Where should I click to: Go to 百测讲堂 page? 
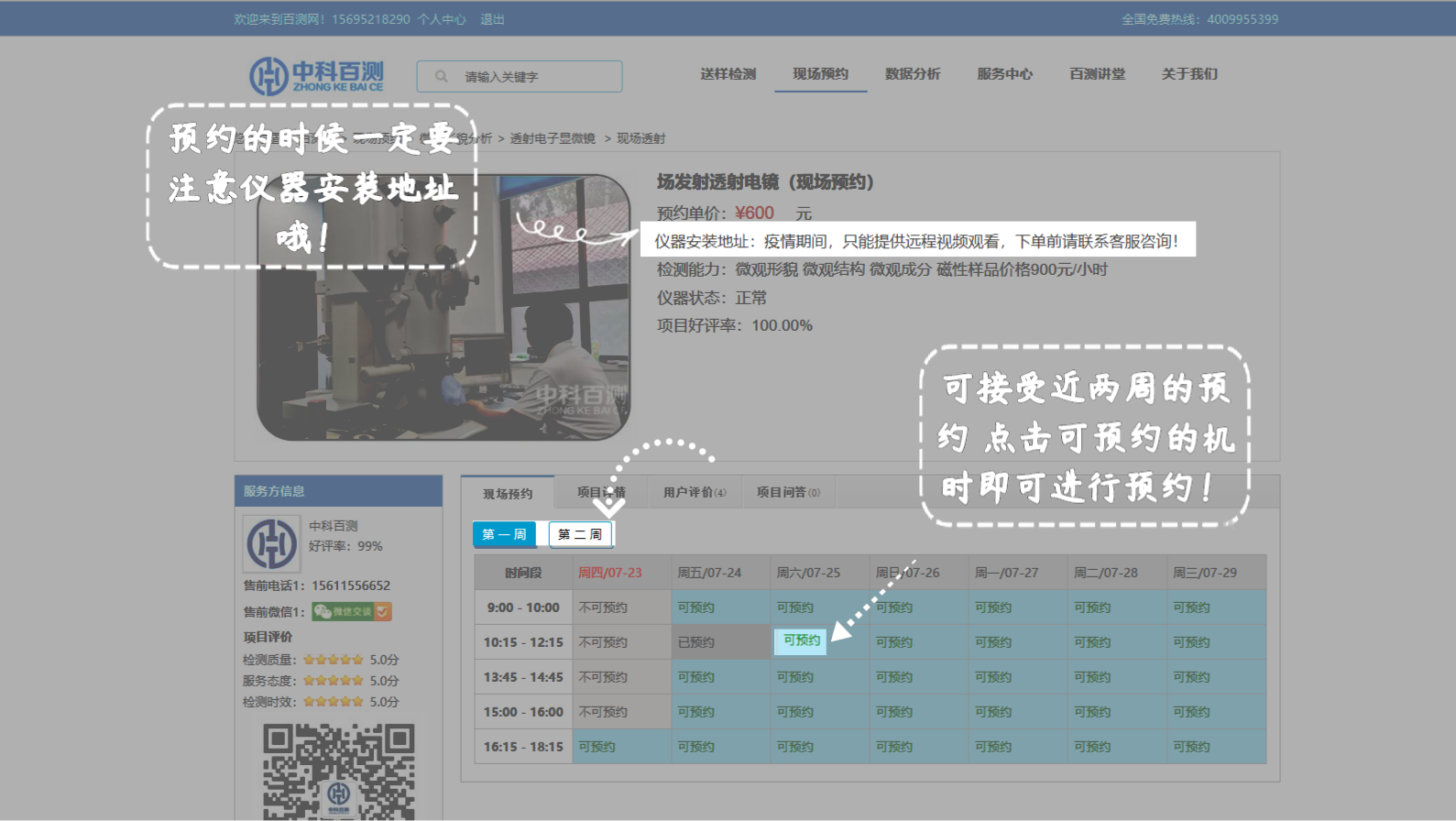pos(1097,74)
